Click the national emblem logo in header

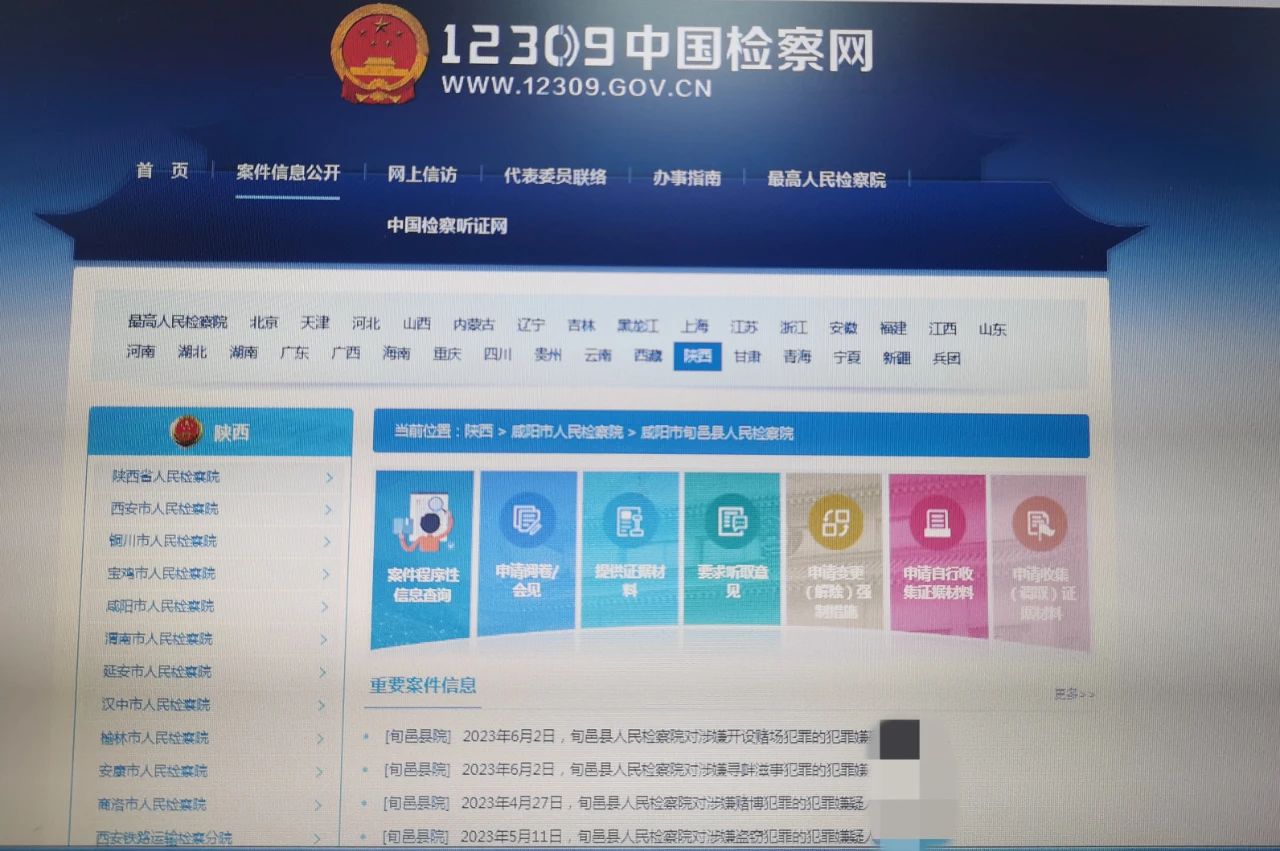pos(379,54)
